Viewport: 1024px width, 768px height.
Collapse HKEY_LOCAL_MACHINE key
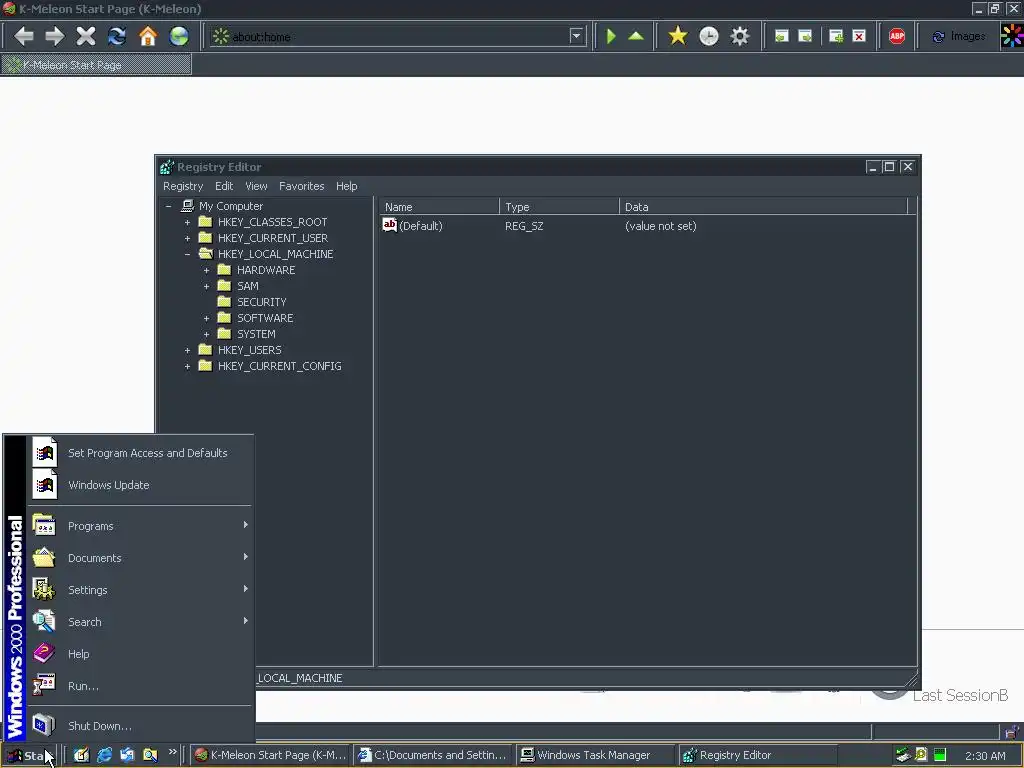(187, 254)
